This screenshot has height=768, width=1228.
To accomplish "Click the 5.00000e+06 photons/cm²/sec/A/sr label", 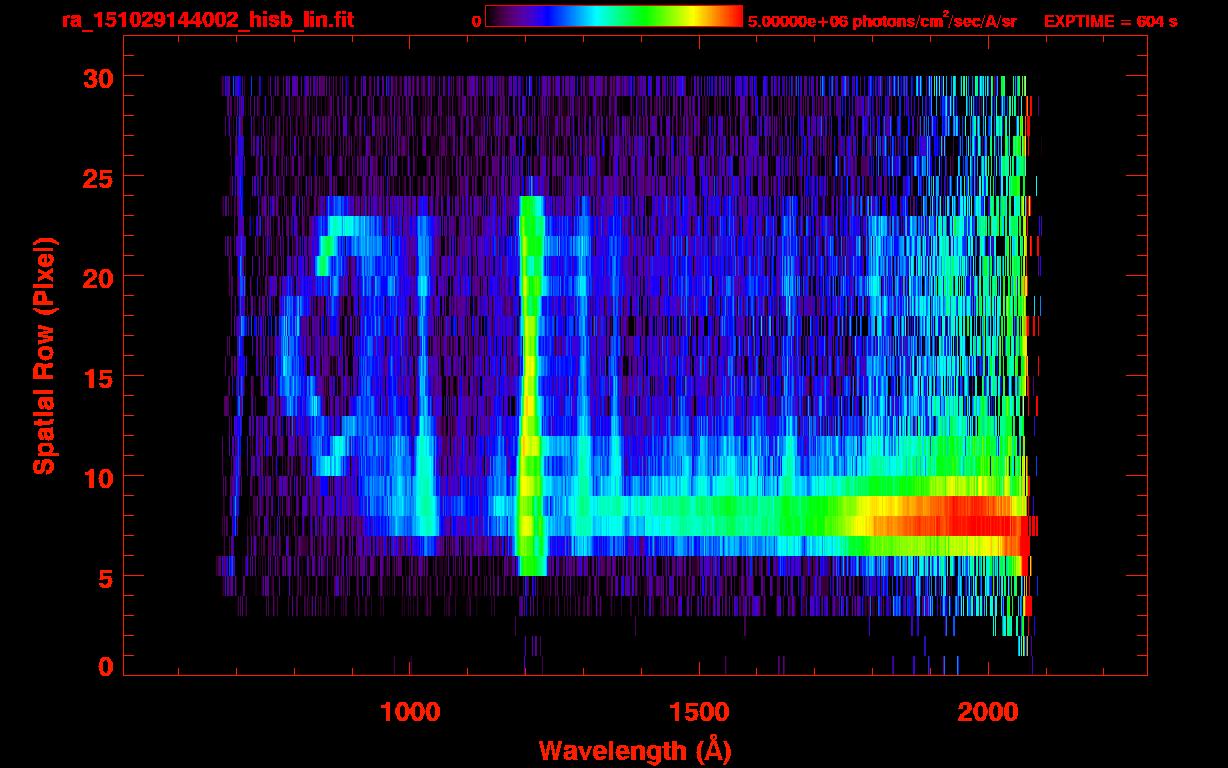I will point(881,20).
